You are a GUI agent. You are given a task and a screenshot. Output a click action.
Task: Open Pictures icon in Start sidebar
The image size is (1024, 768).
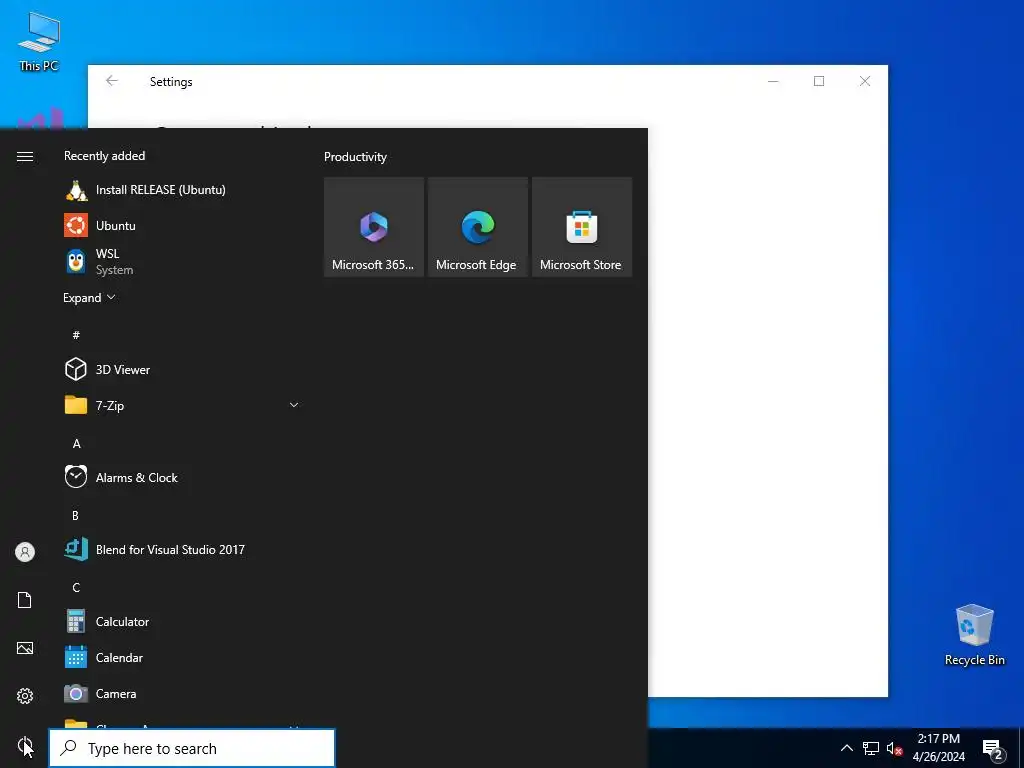[x=25, y=648]
